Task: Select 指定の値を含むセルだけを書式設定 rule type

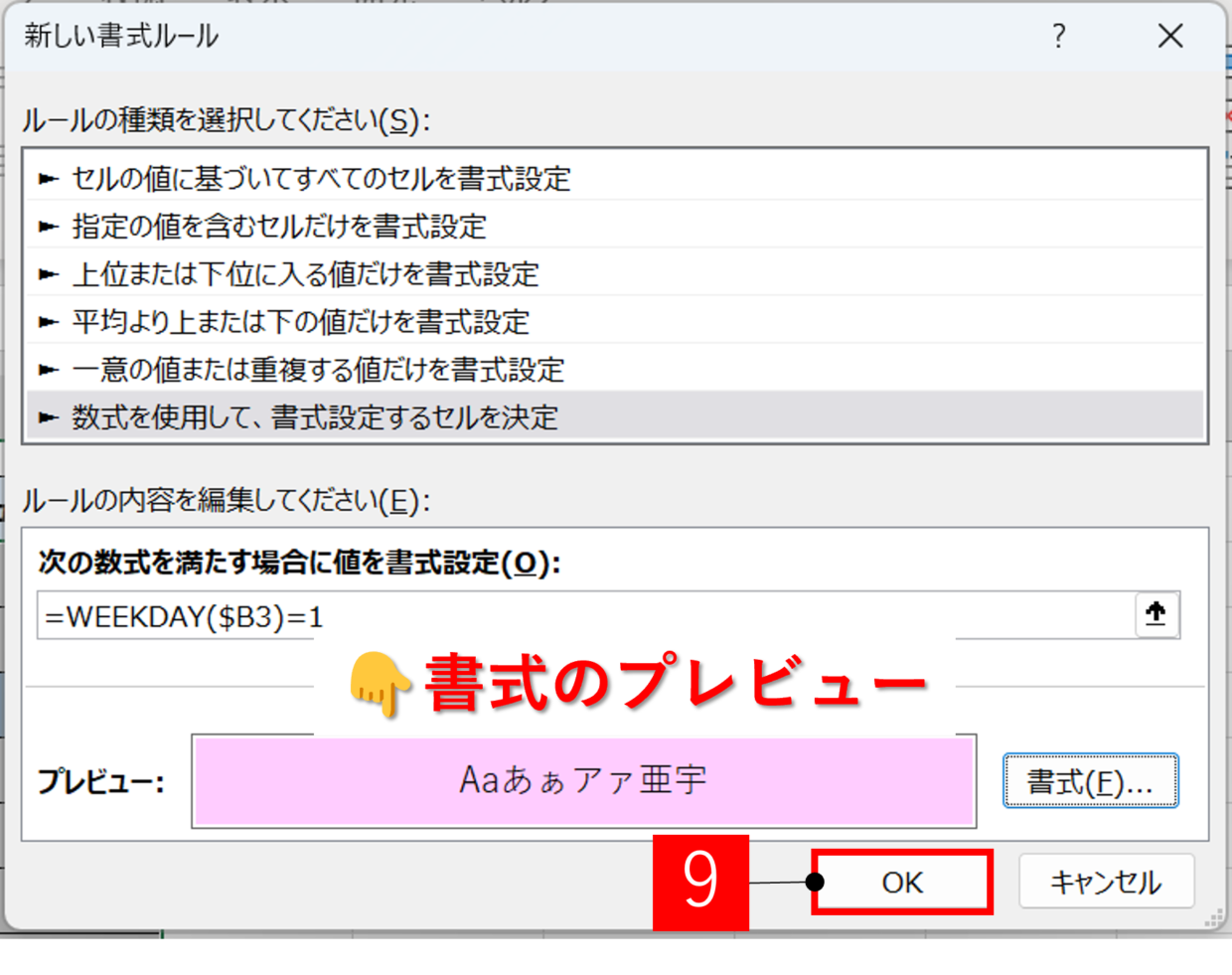Action: [278, 227]
